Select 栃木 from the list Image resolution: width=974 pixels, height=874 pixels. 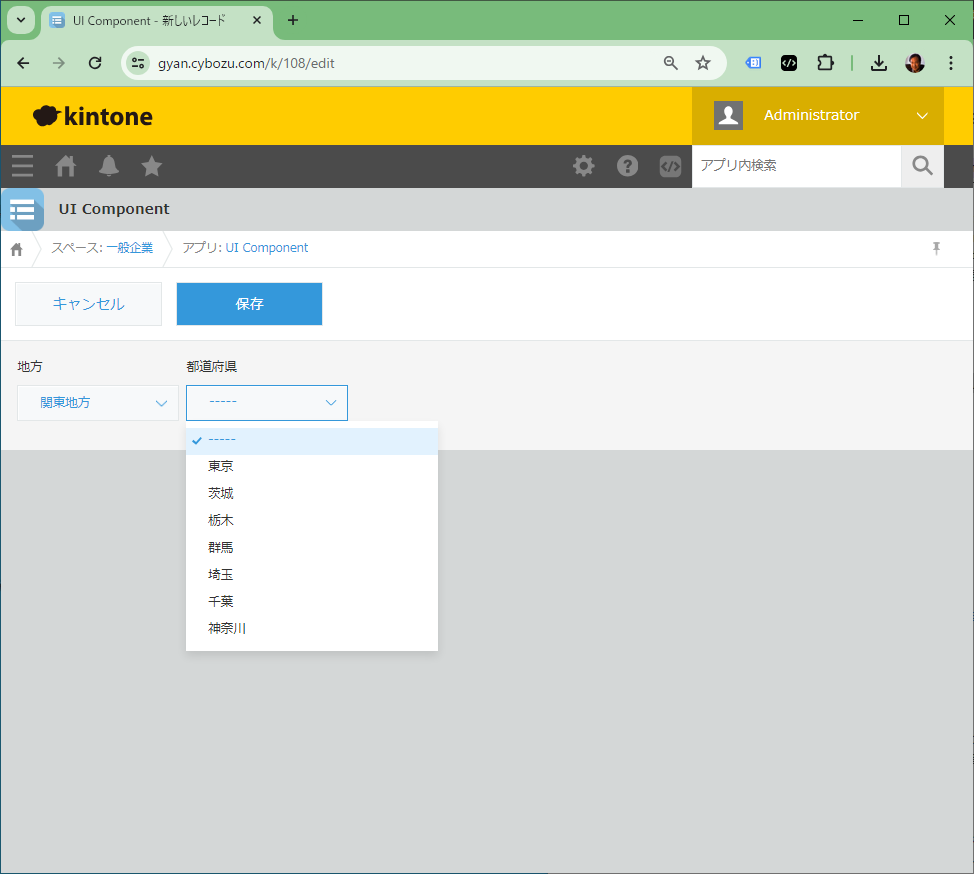tap(312, 520)
